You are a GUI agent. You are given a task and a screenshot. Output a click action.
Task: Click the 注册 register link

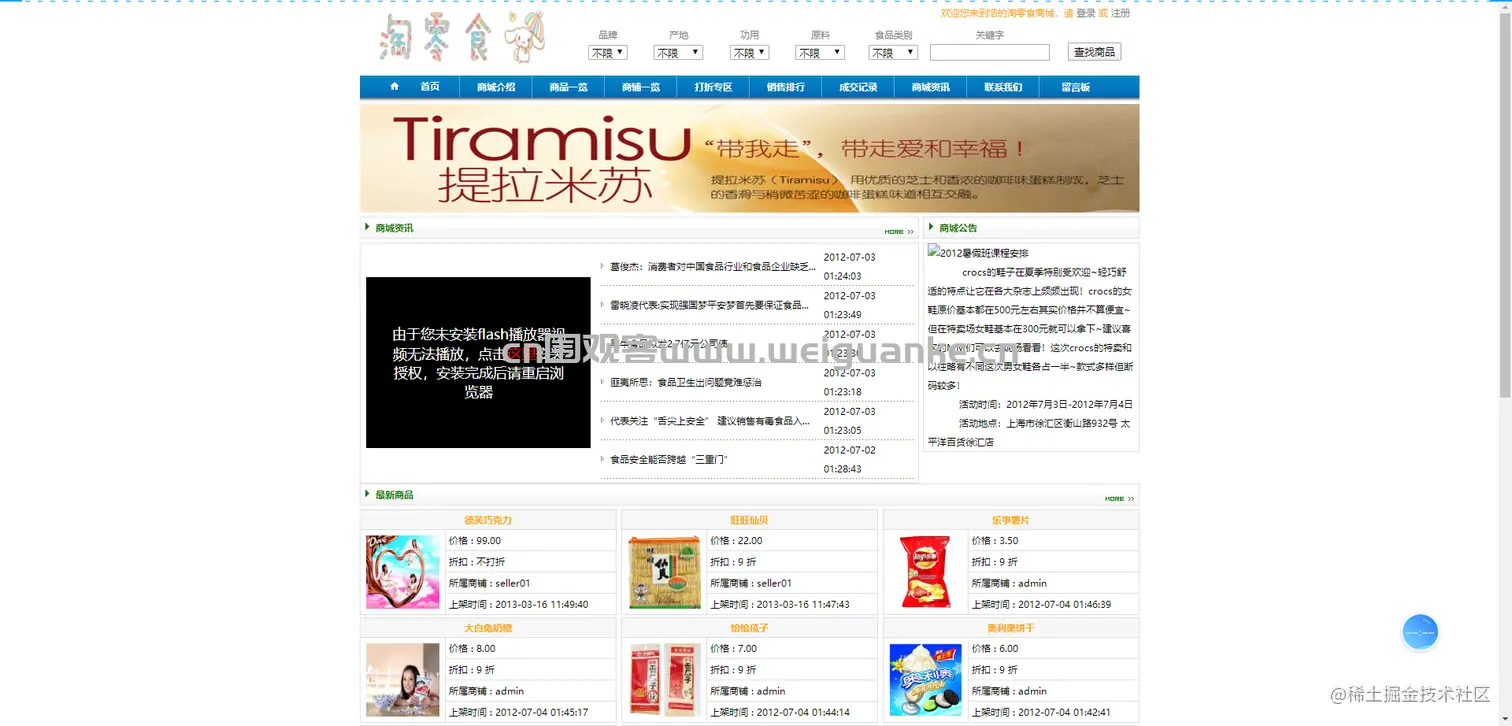point(1120,13)
